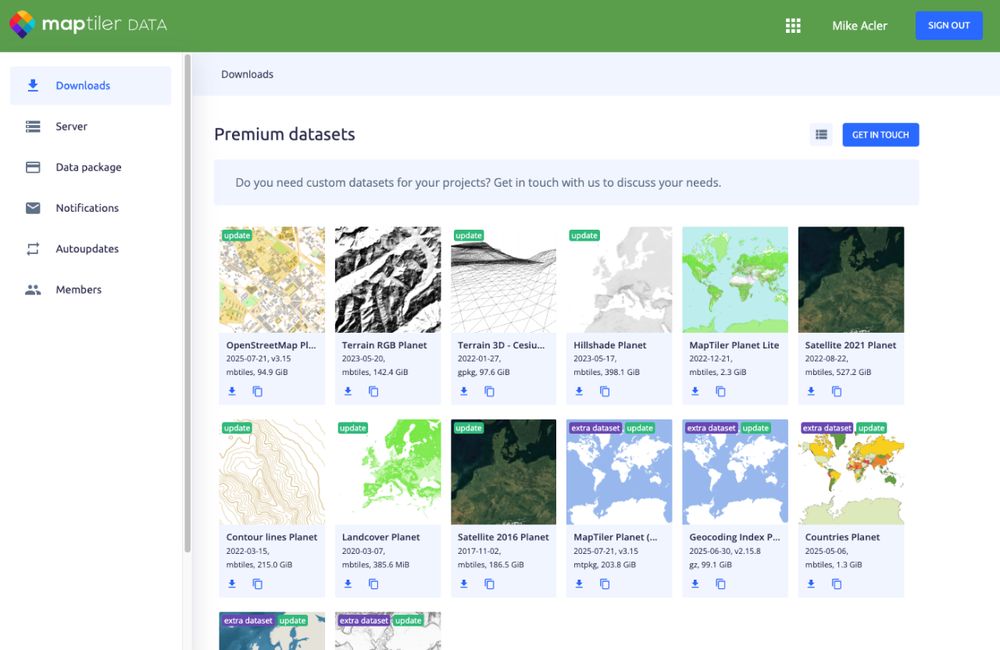Click the Hillshade Planet title
Screen dimensions: 1000x650
[x=610, y=345]
